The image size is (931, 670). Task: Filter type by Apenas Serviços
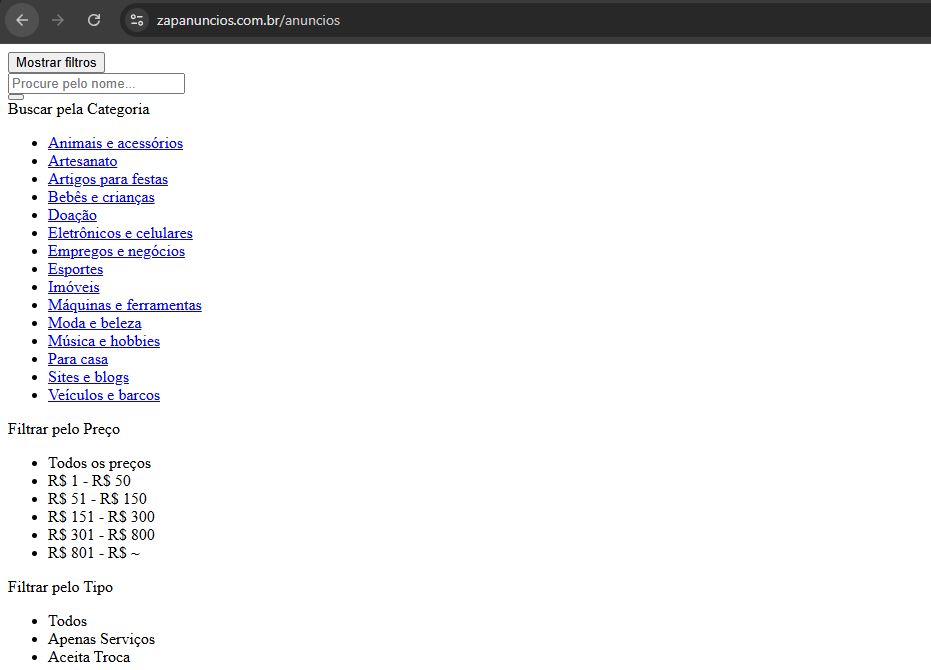point(101,639)
